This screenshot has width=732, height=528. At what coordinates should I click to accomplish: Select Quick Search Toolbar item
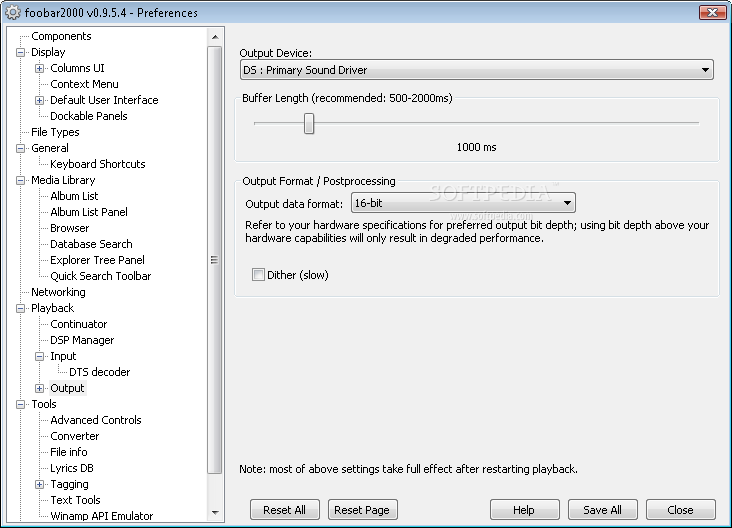100,276
